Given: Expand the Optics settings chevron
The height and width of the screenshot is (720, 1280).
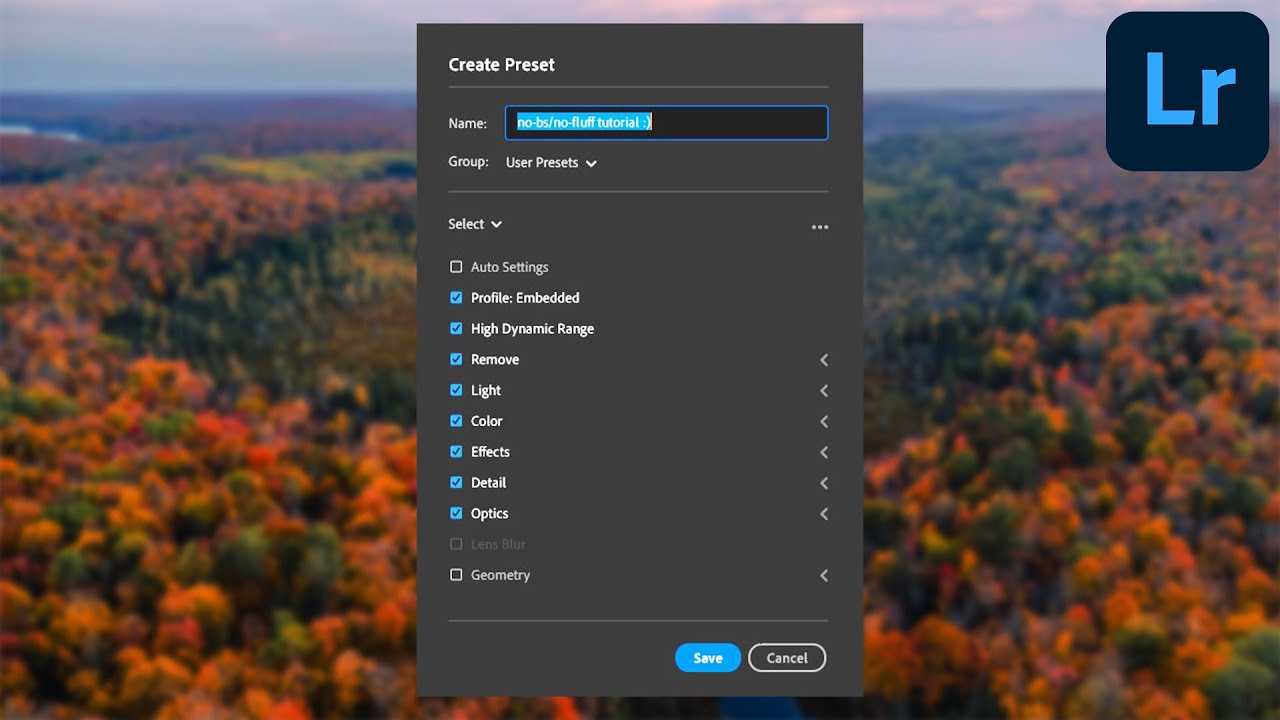Looking at the screenshot, I should (824, 514).
